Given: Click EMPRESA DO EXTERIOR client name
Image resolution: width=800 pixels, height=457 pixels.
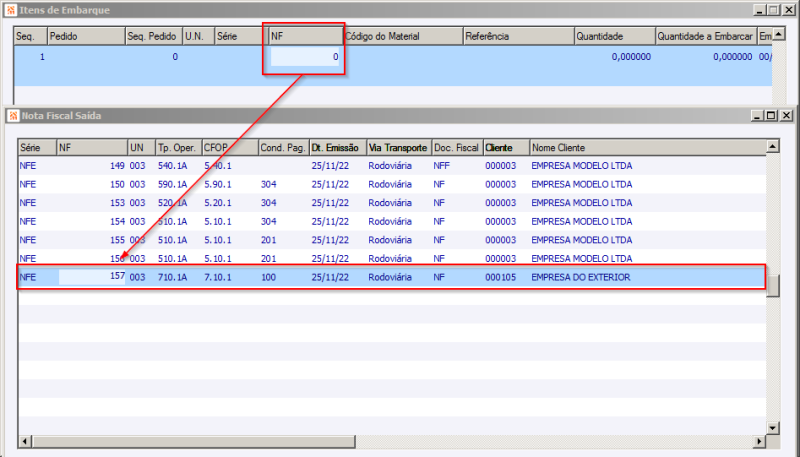Looking at the screenshot, I should coord(581,277).
